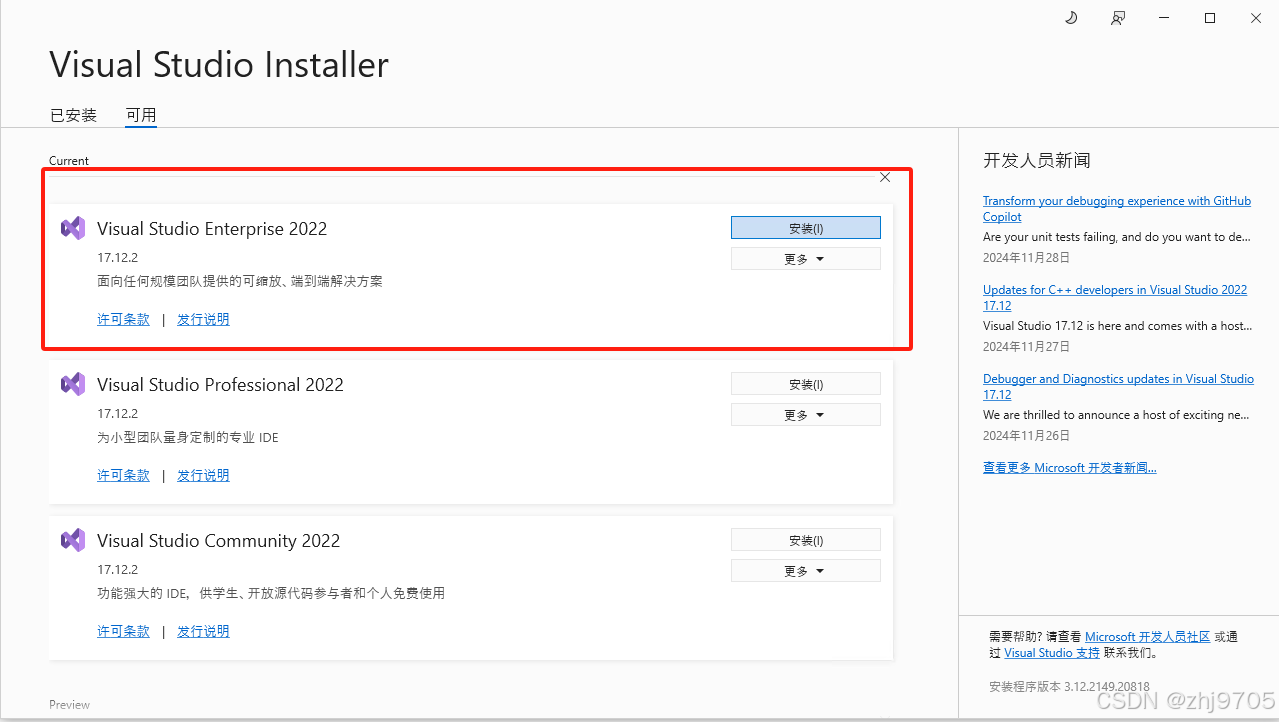This screenshot has height=722, width=1279.
Task: Open the GitHub Copilot debugging news article
Action: 1117,209
